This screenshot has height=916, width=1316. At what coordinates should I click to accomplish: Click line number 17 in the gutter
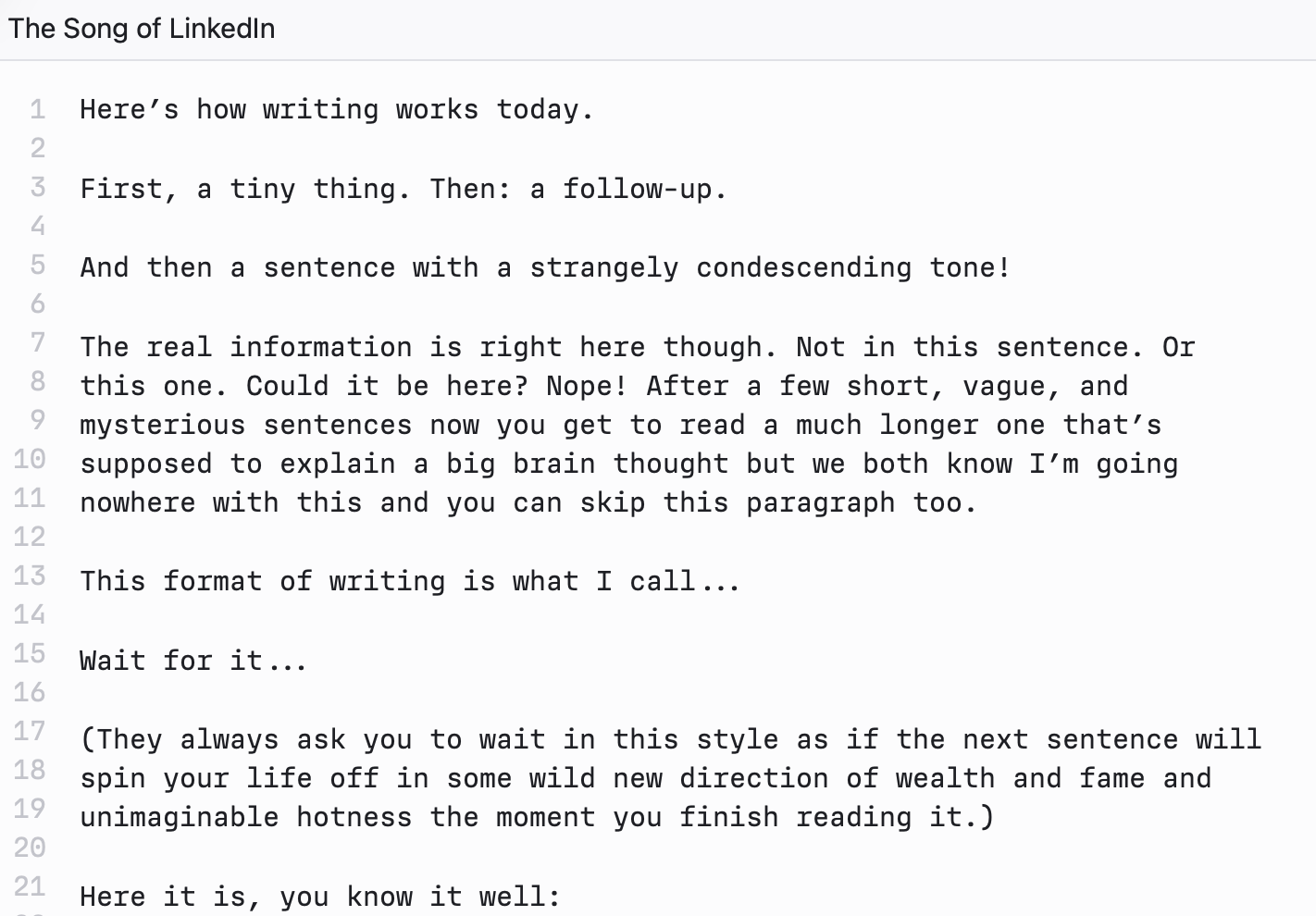(x=30, y=731)
